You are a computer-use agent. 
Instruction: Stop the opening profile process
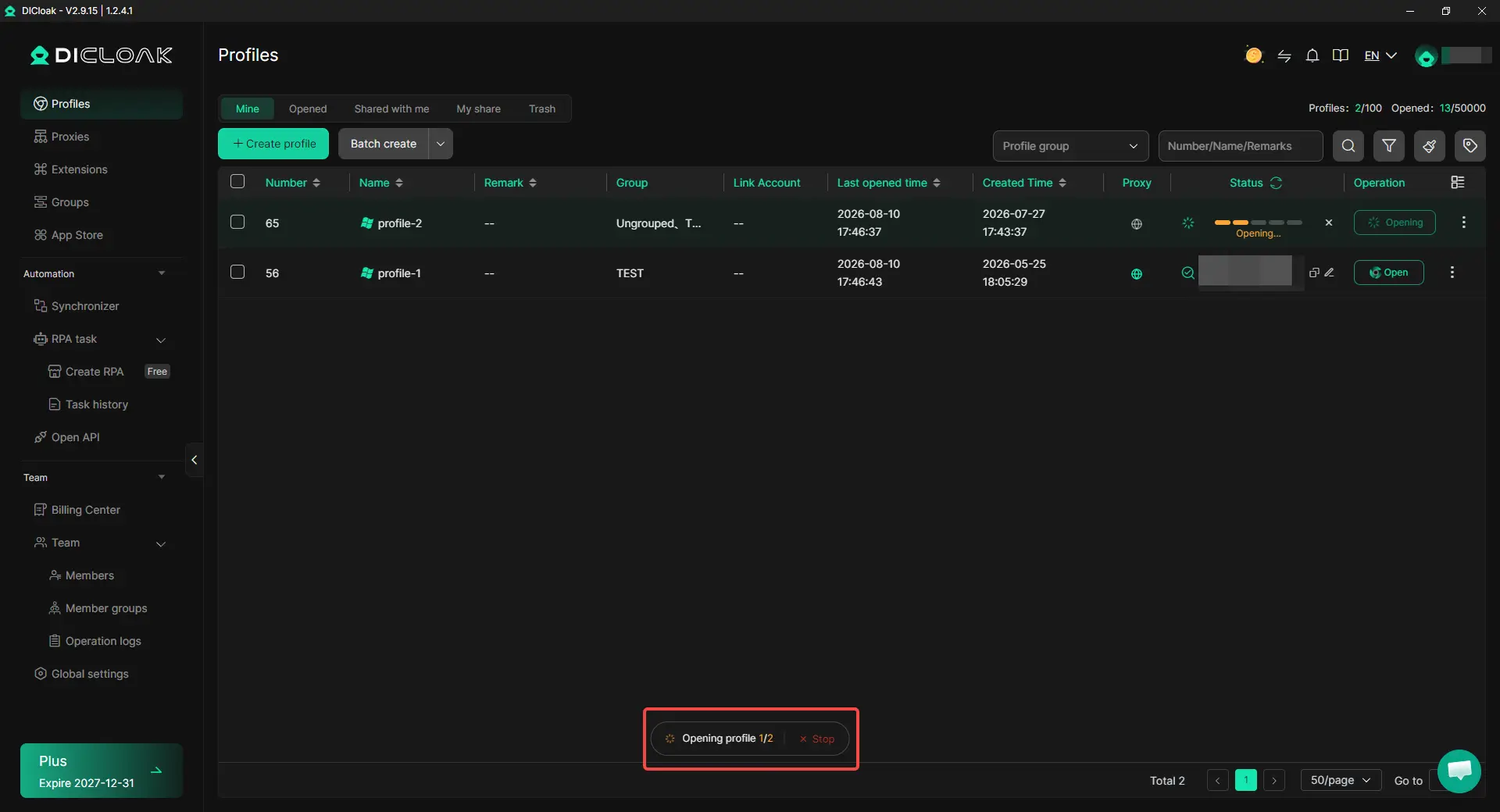pos(817,739)
